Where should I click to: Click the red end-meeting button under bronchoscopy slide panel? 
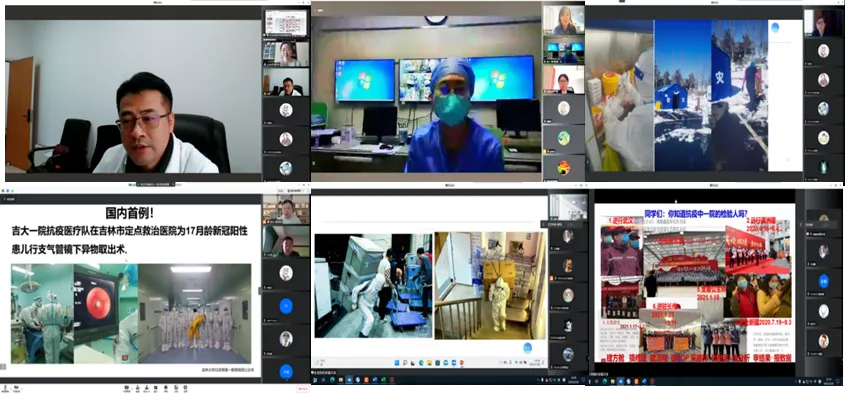tap(302, 389)
